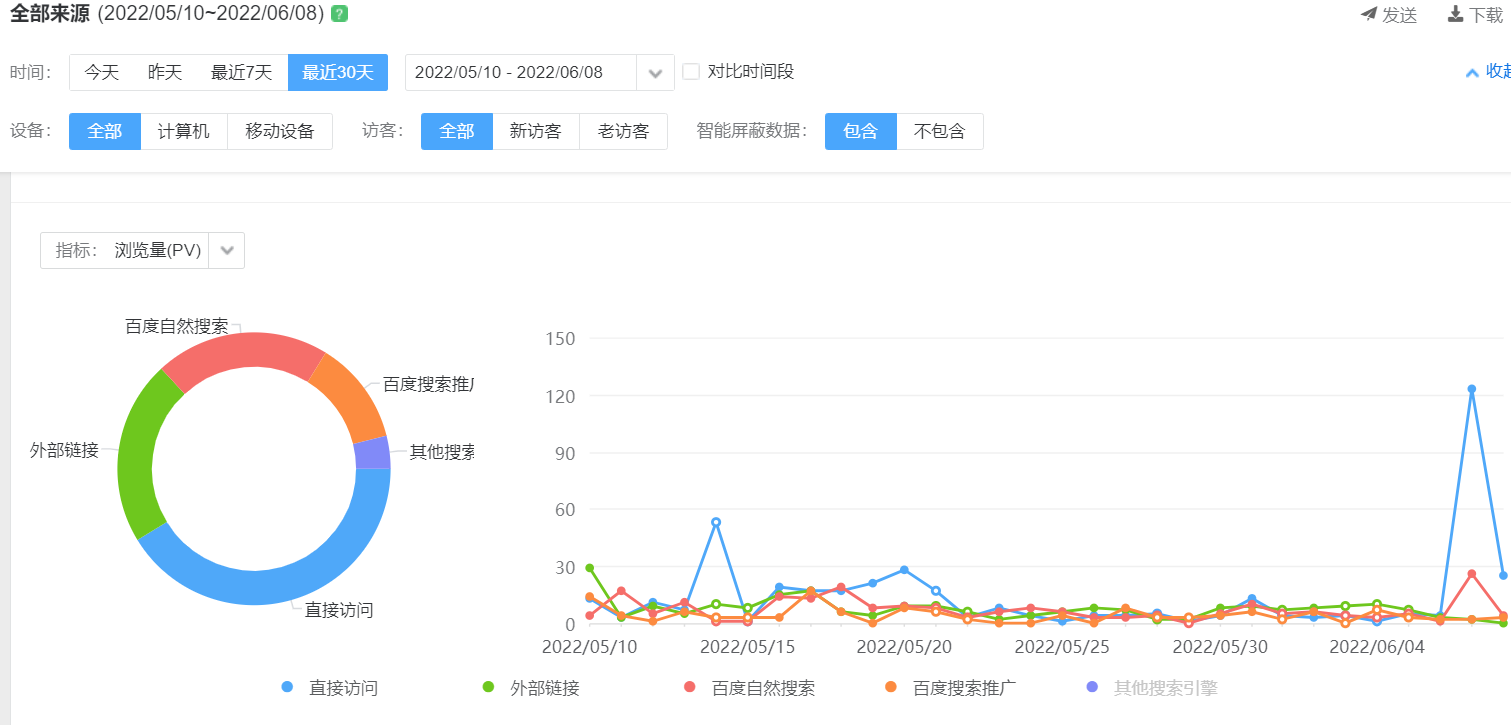This screenshot has width=1511, height=725.
Task: Filter by 新访客 visitor button
Action: click(536, 131)
